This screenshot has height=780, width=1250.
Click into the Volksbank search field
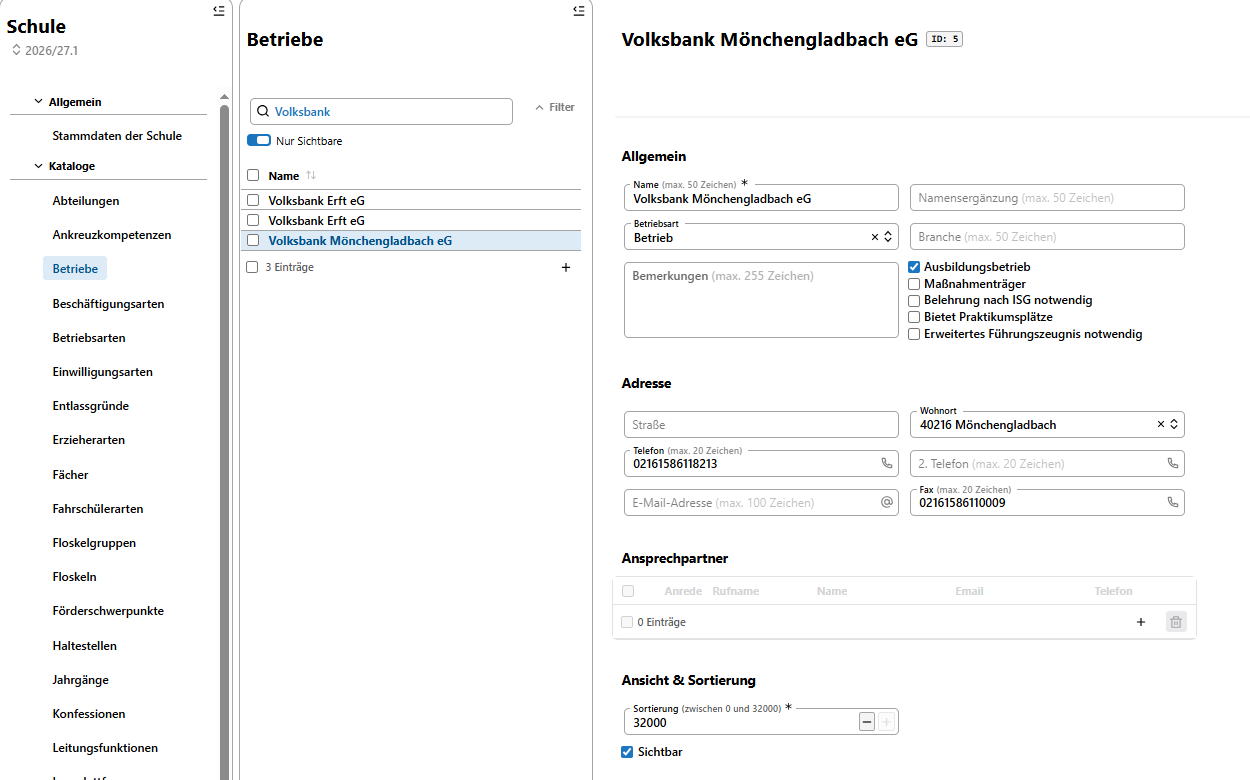[x=381, y=112]
